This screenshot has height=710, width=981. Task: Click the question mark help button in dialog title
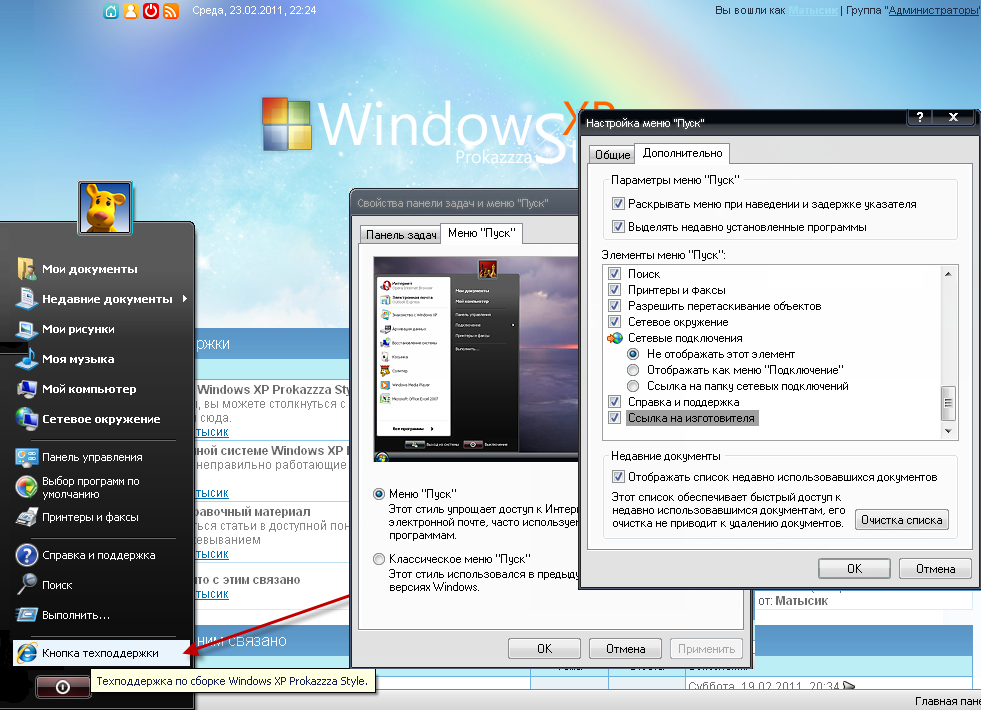(919, 117)
